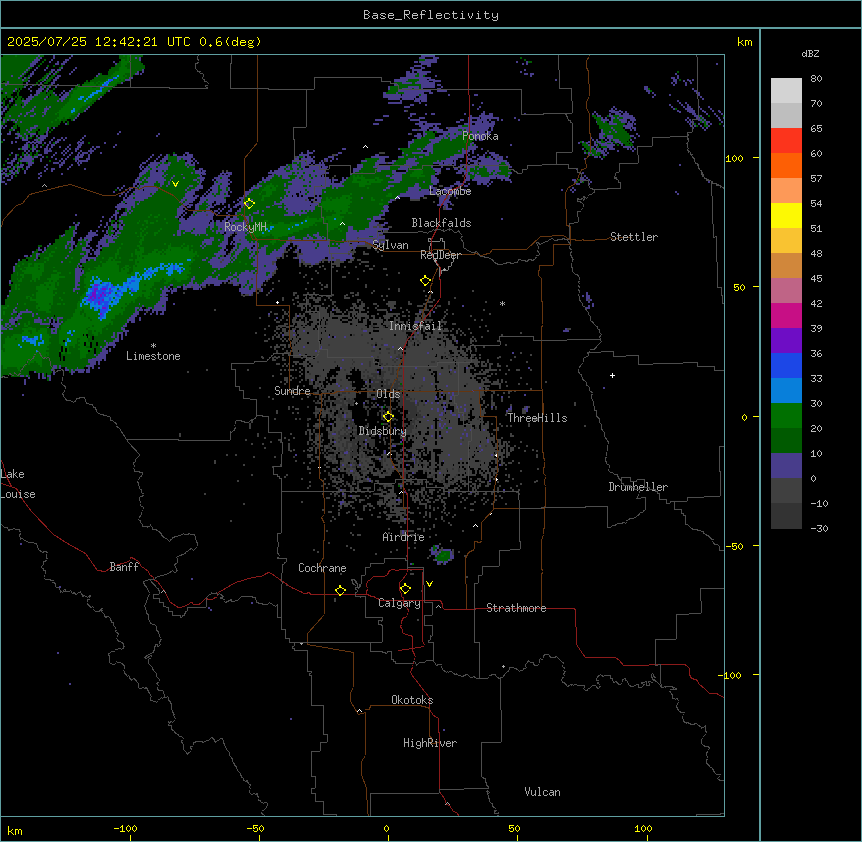The width and height of the screenshot is (862, 842).
Task: Select the RedDeer city label
Action: coord(441,255)
